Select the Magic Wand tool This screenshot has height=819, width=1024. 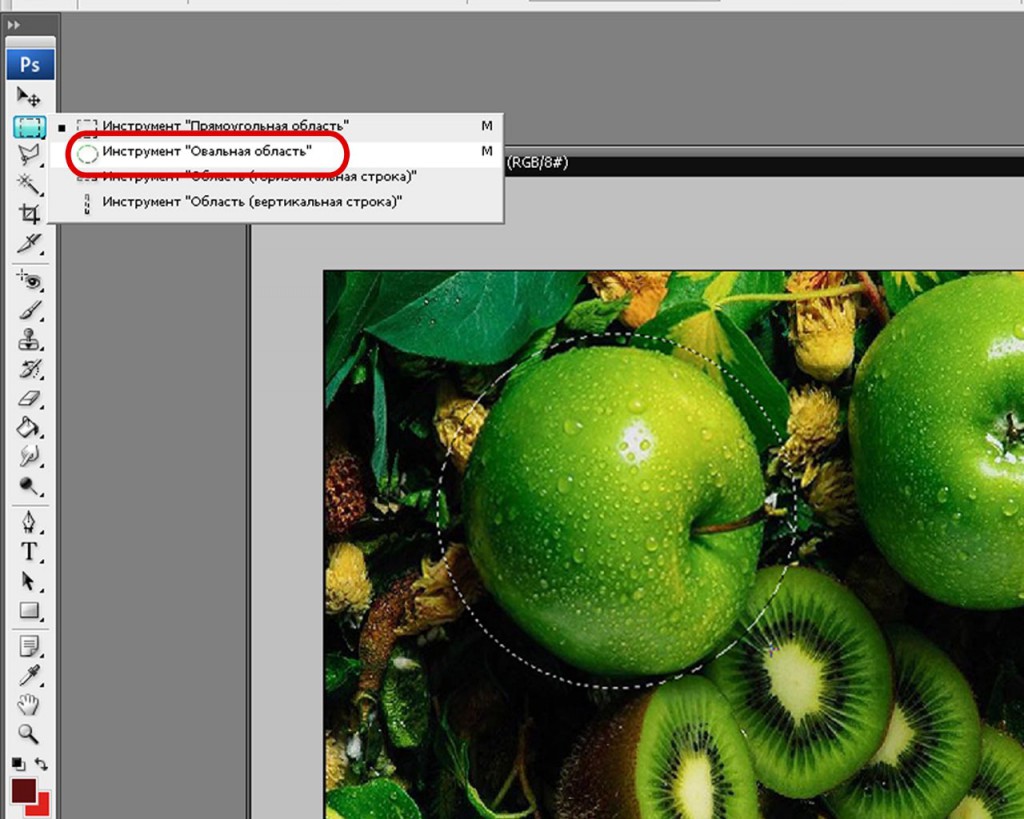tap(29, 184)
